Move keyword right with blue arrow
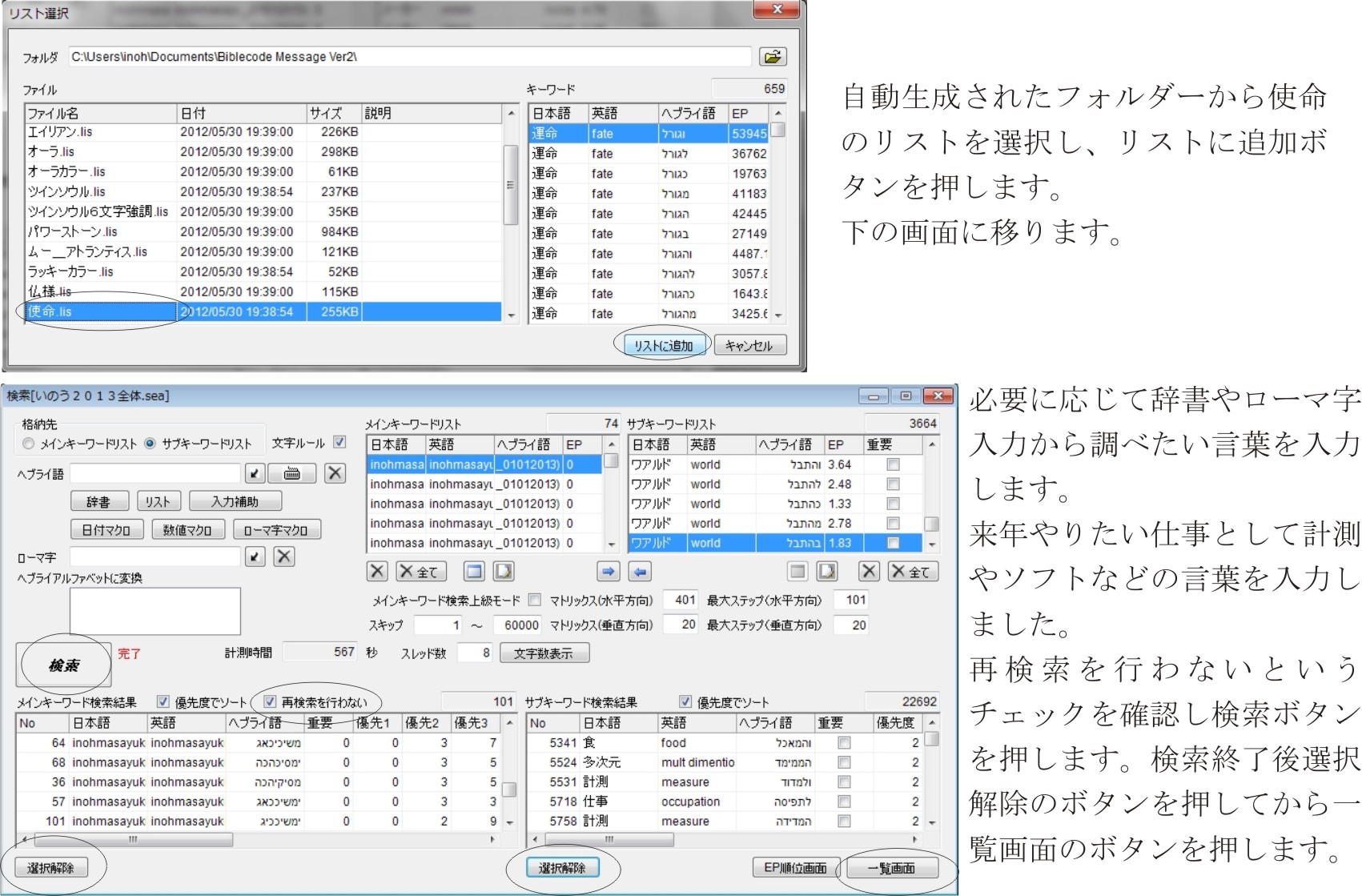The height and width of the screenshot is (896, 1362). coord(608,572)
